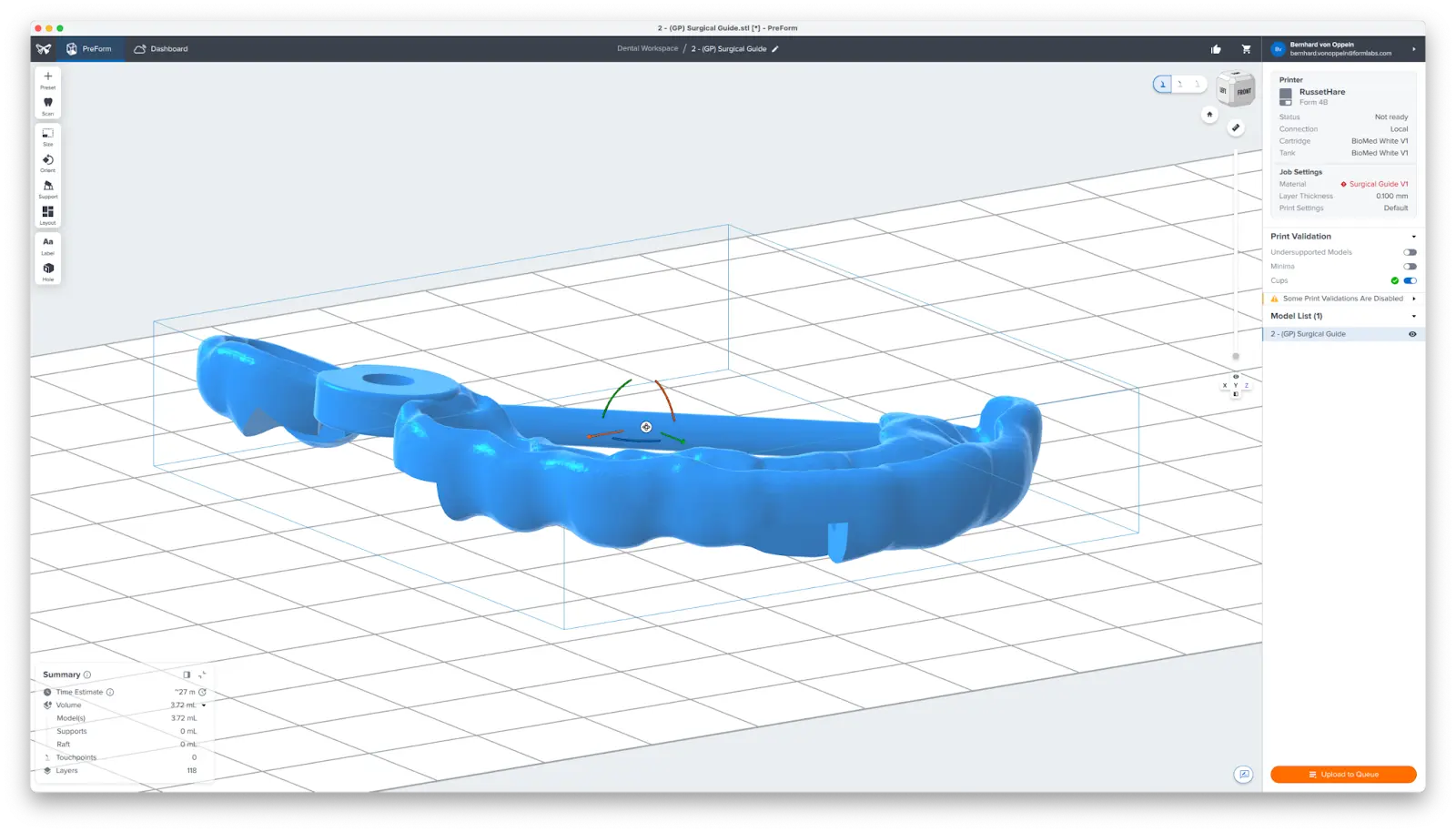
Task: Click the Size tool icon
Action: [x=47, y=135]
